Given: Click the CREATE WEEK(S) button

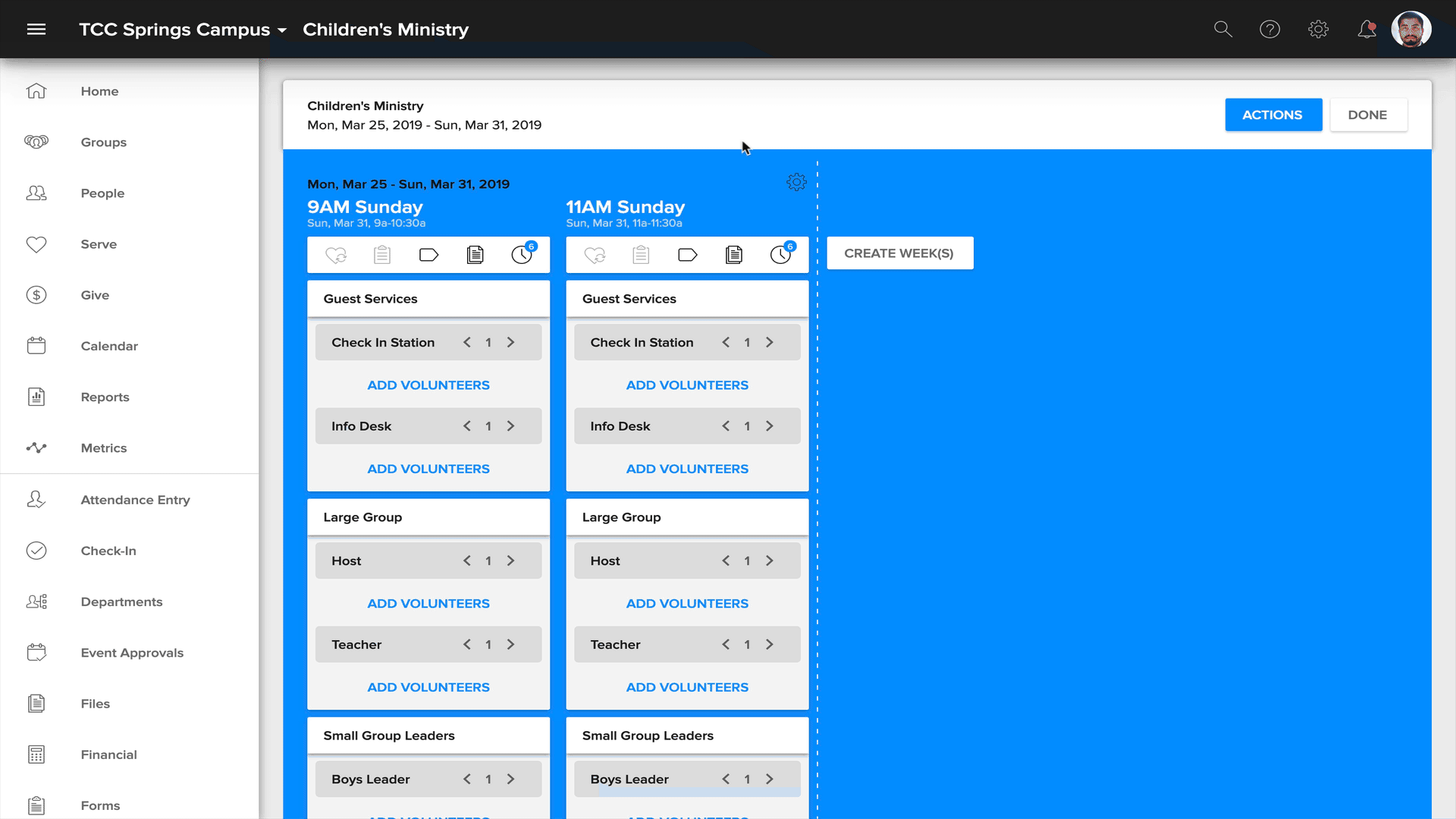Looking at the screenshot, I should coord(899,253).
